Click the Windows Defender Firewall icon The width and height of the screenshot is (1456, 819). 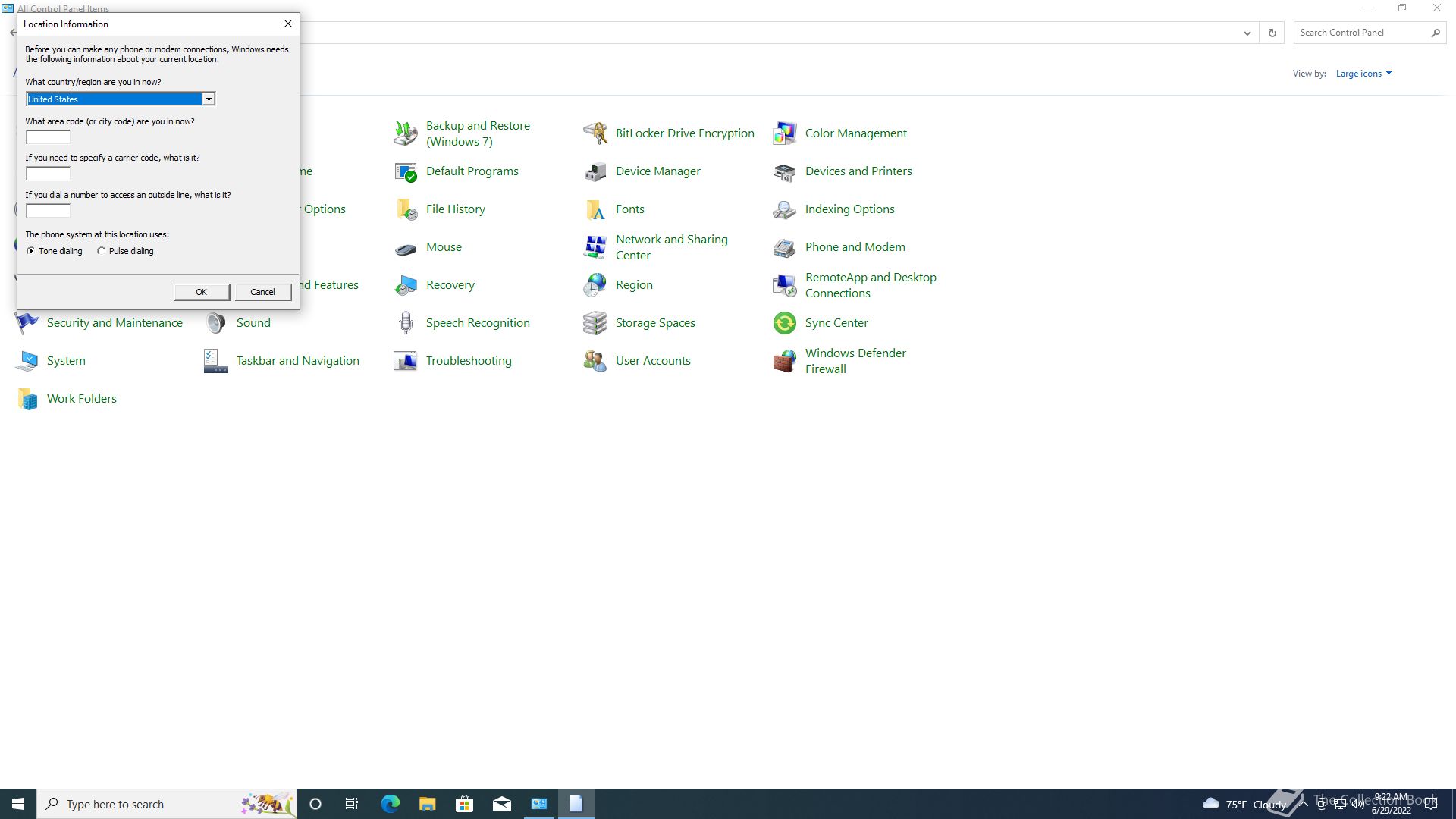tap(784, 361)
